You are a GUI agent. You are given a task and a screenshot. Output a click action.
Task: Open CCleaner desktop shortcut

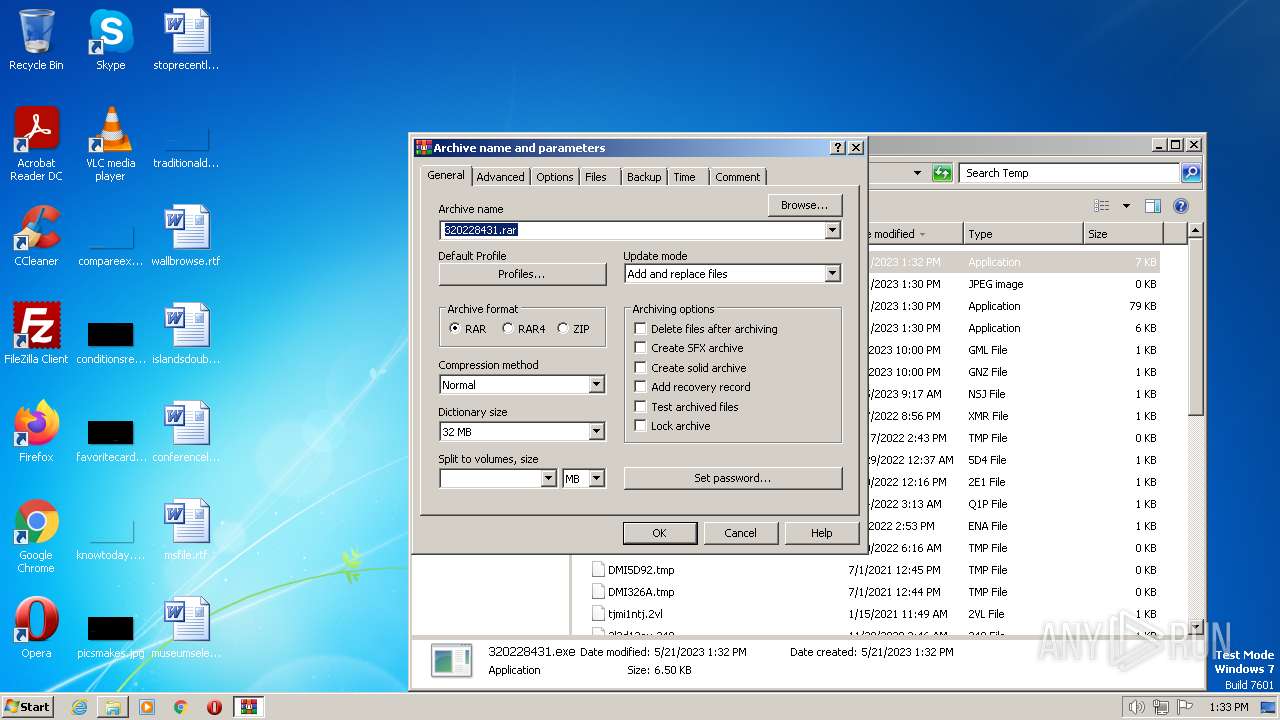point(36,237)
